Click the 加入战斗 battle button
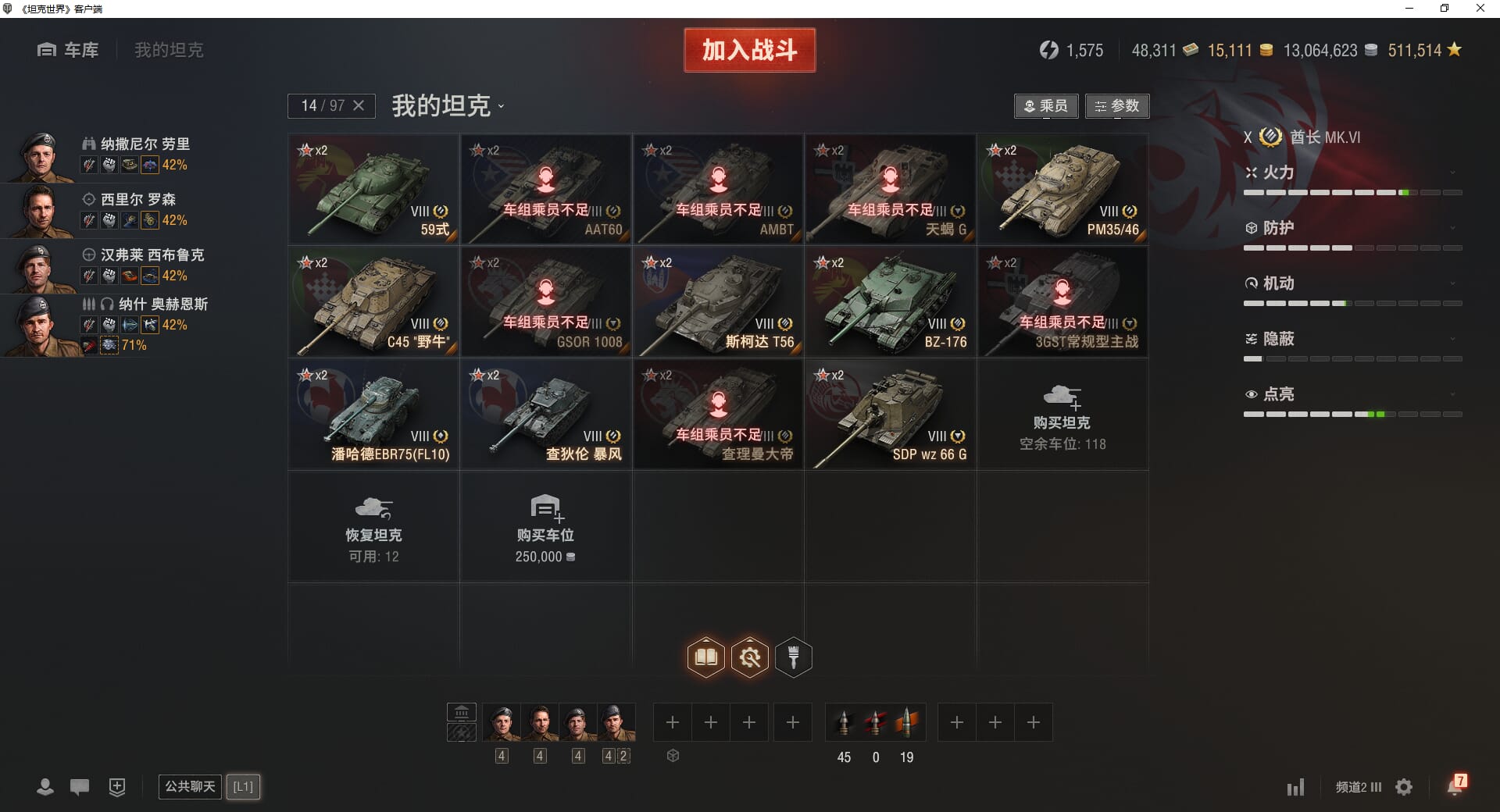 point(750,50)
